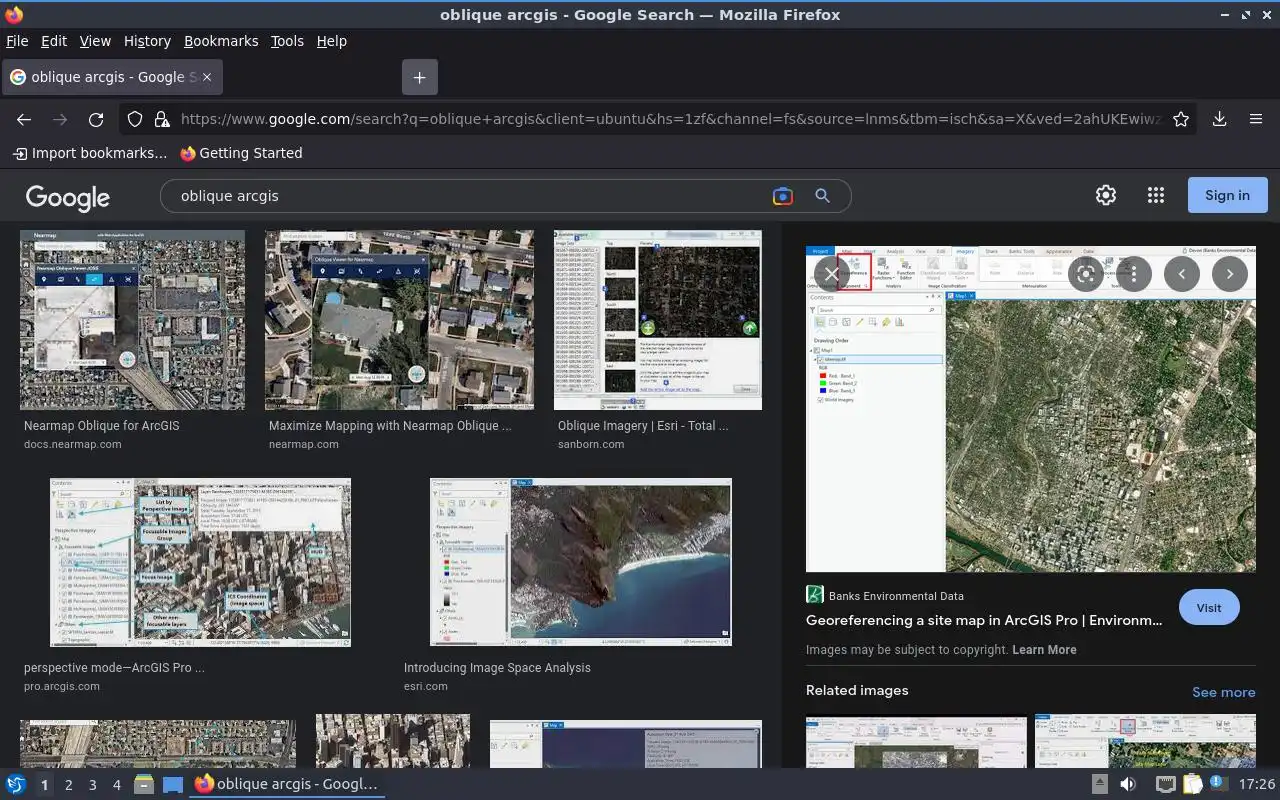The width and height of the screenshot is (1280, 800).
Task: Search this image with Google Lens
Action: coord(1086,274)
